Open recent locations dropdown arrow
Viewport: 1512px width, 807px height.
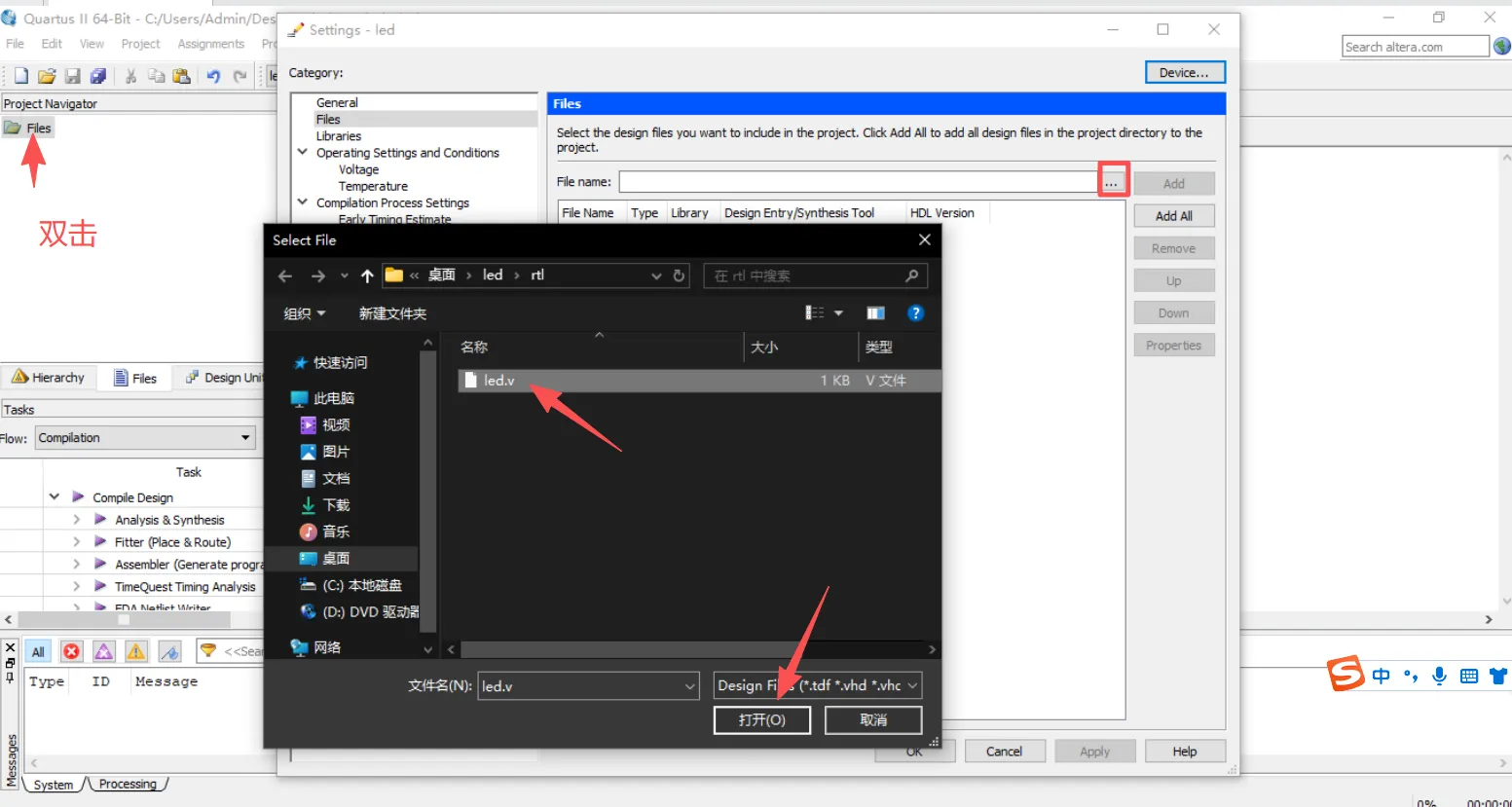pyautogui.click(x=344, y=276)
